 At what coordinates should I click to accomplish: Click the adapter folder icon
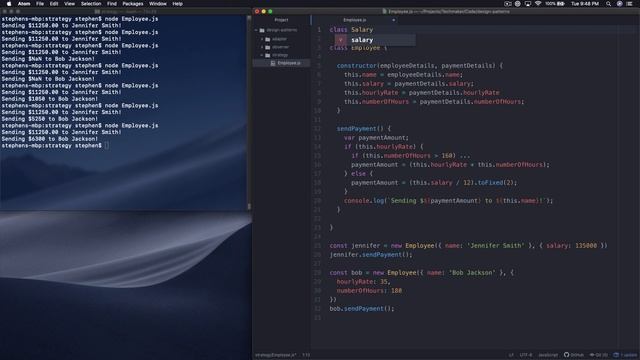[x=268, y=39]
